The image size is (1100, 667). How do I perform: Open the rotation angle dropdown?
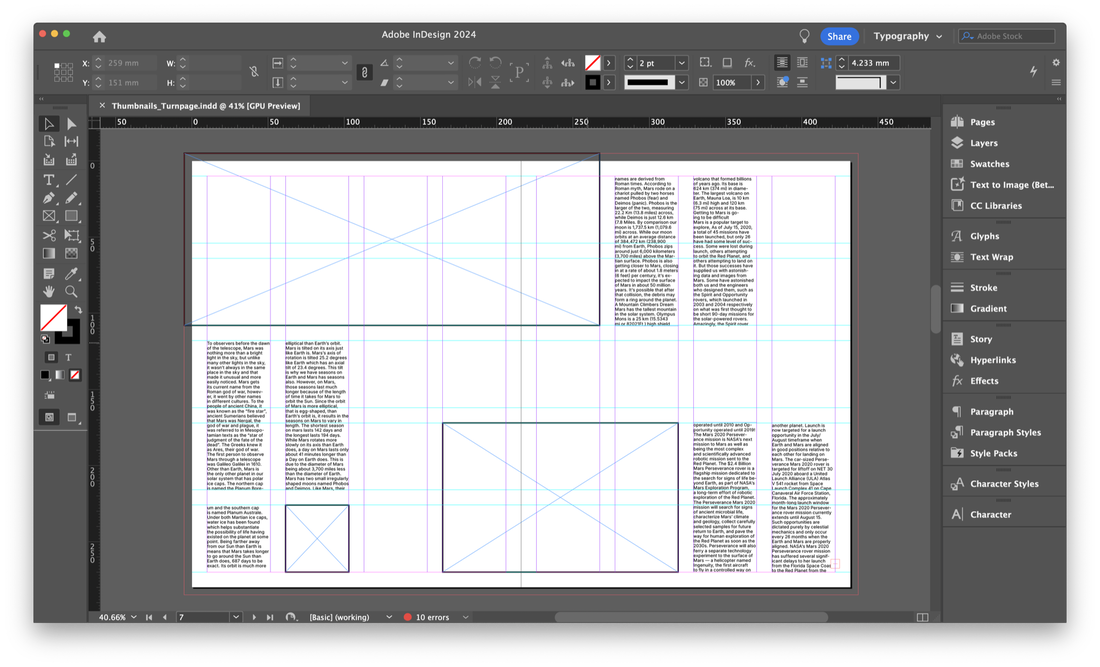click(451, 63)
